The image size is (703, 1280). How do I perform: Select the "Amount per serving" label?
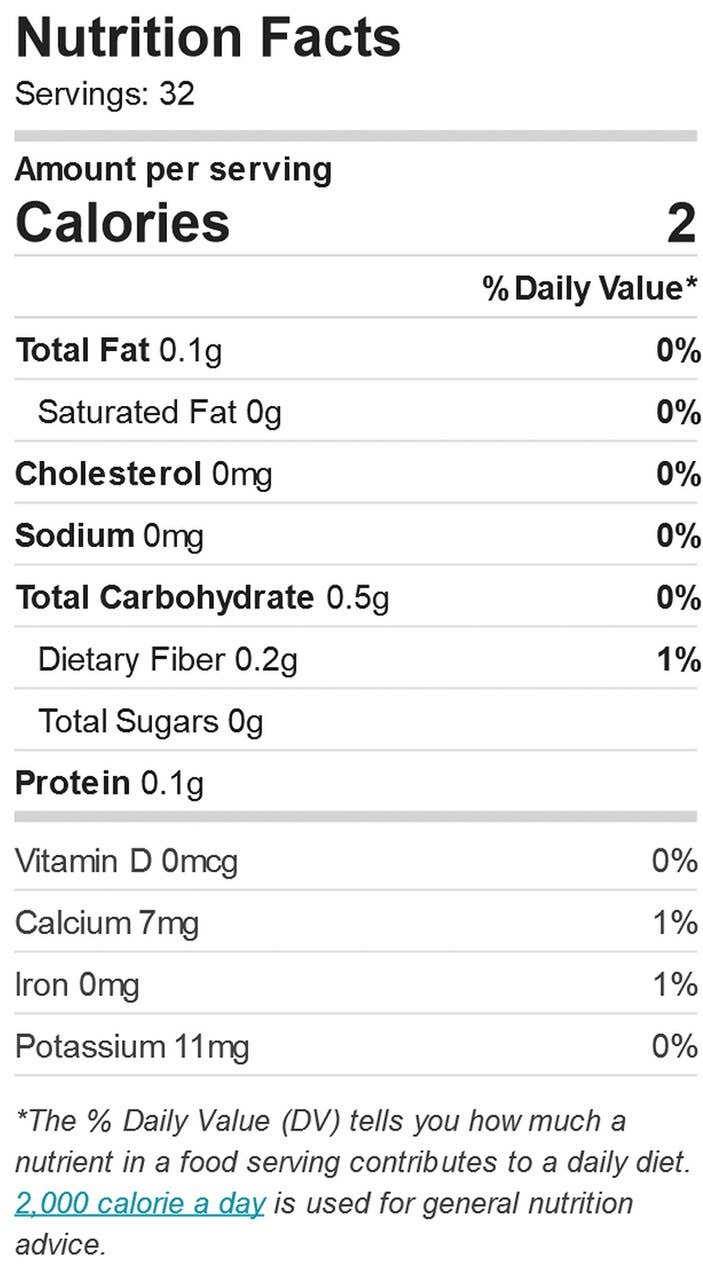click(173, 169)
